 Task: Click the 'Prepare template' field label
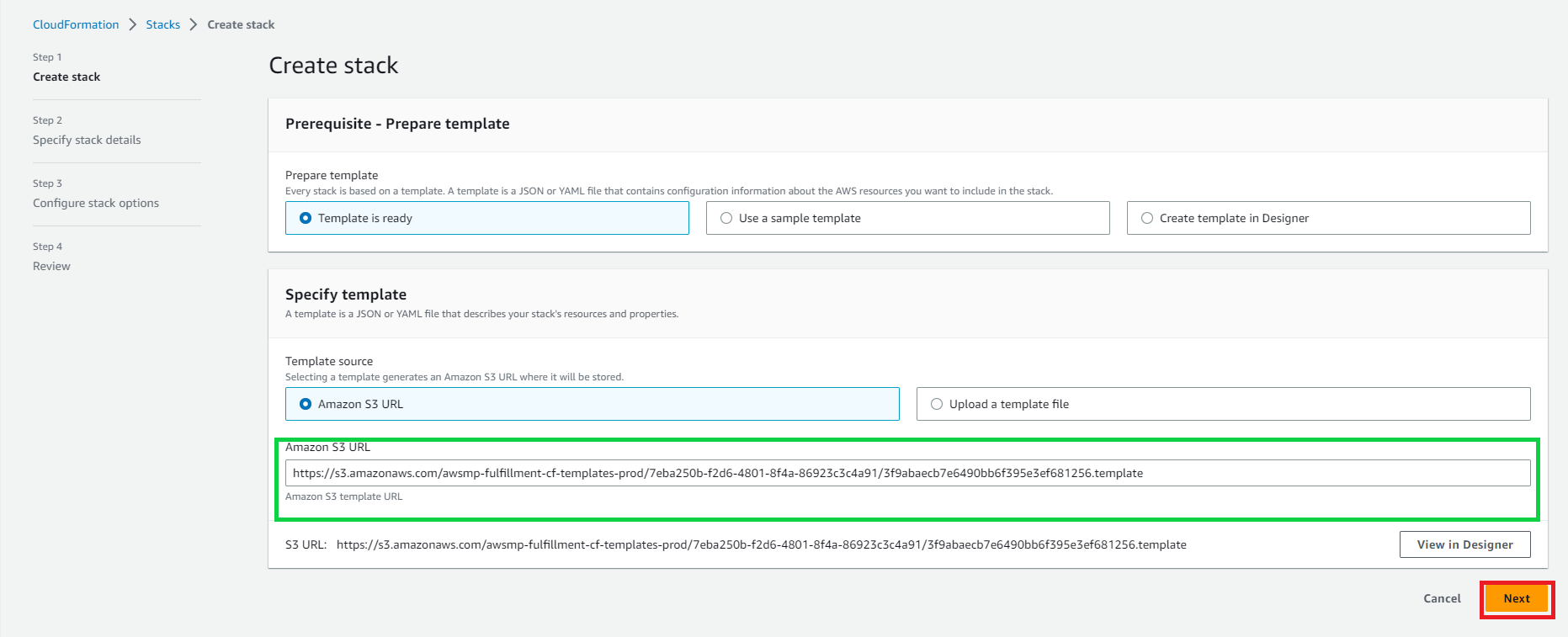(x=332, y=175)
